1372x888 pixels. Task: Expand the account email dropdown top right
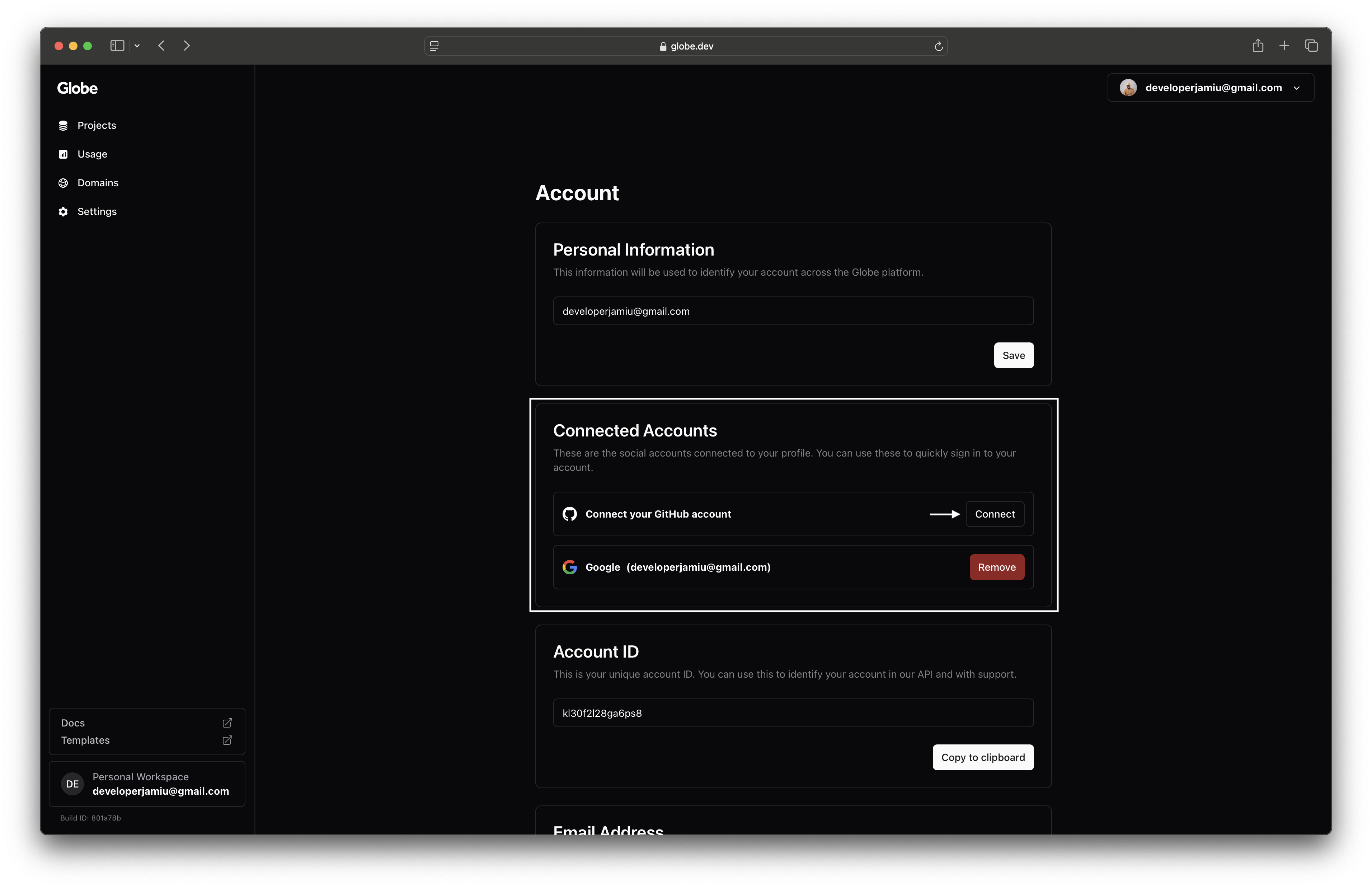point(1297,88)
